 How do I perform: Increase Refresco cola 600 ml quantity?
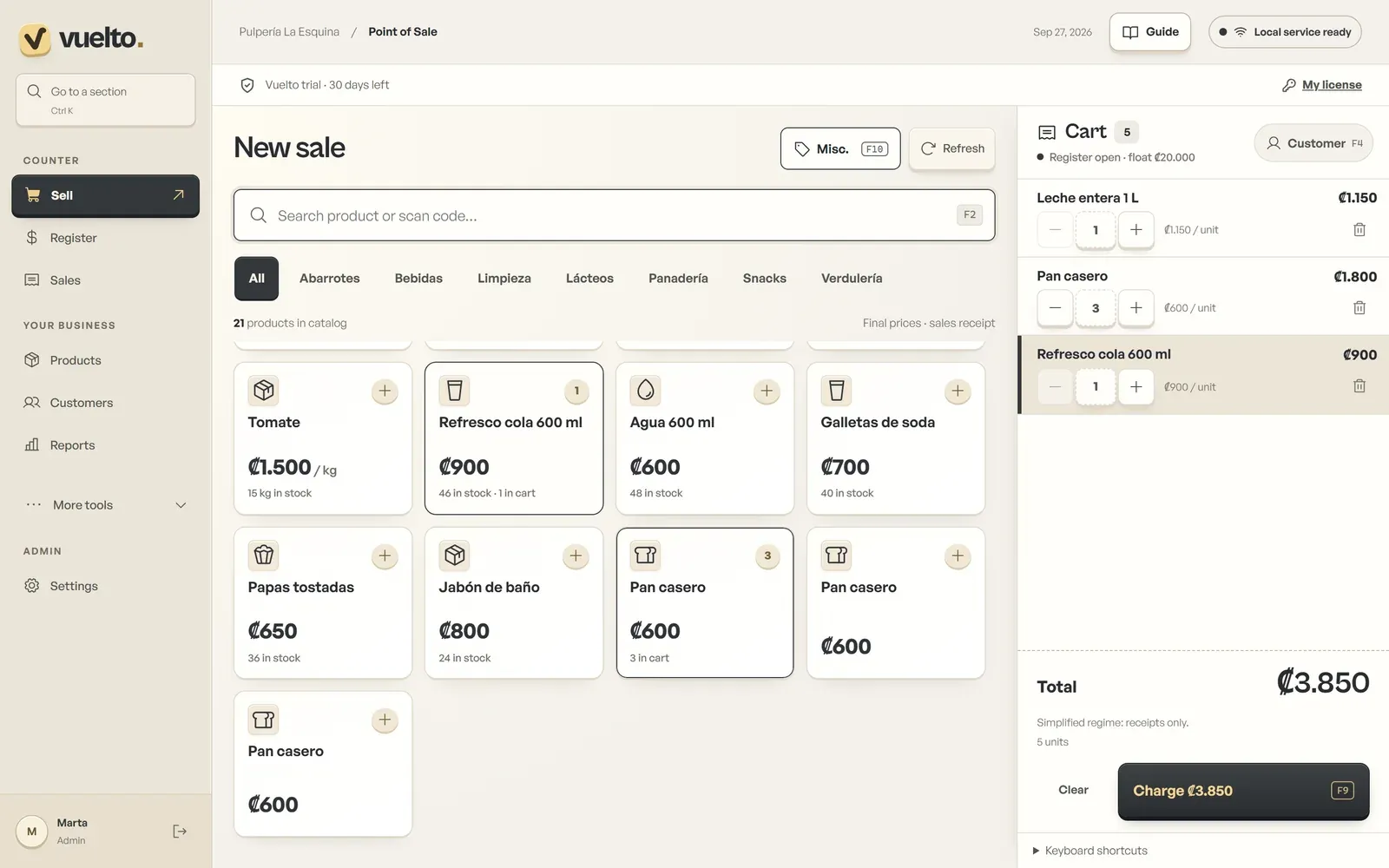click(1136, 386)
